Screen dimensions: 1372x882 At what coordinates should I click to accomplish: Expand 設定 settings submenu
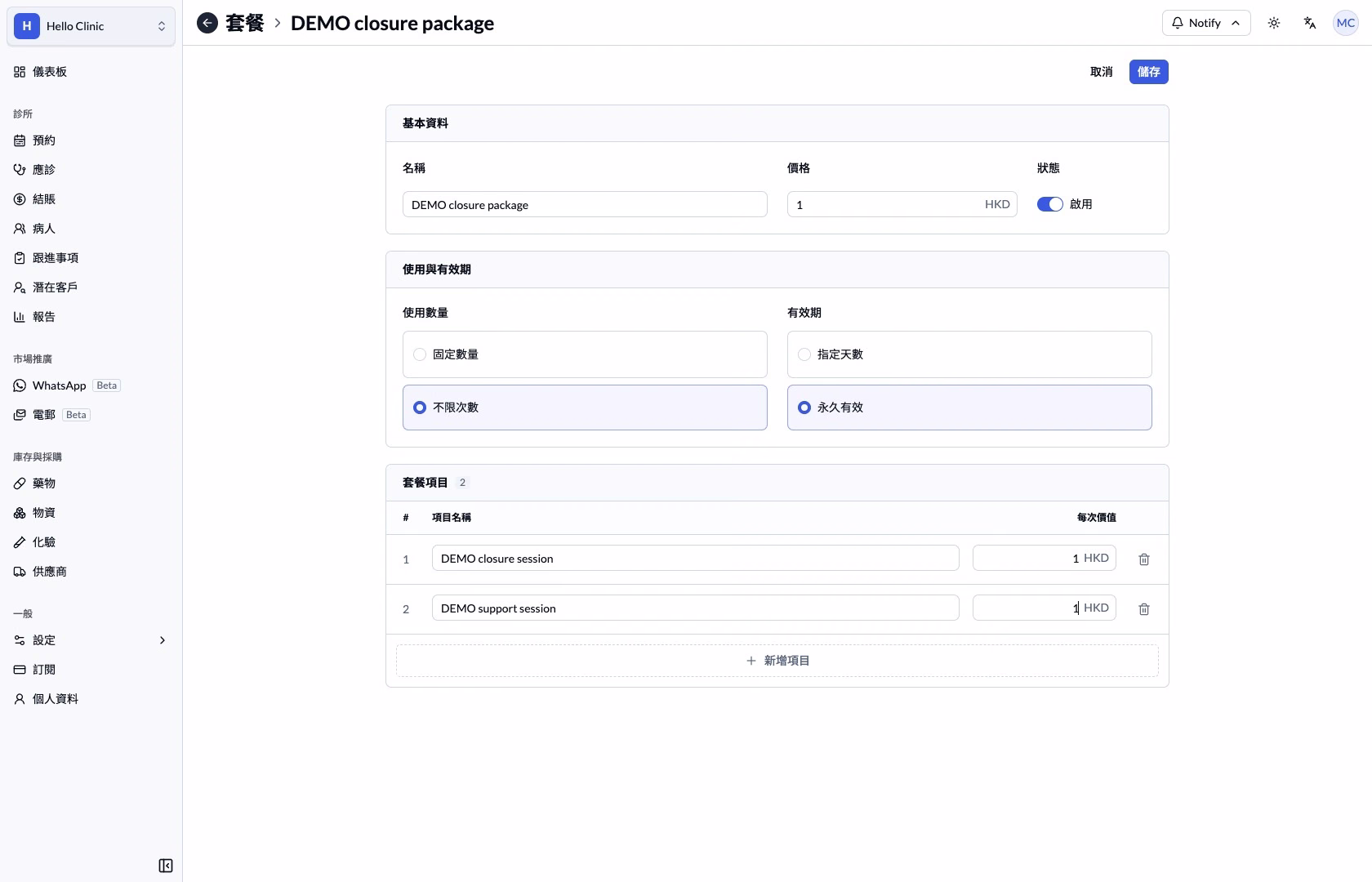91,640
